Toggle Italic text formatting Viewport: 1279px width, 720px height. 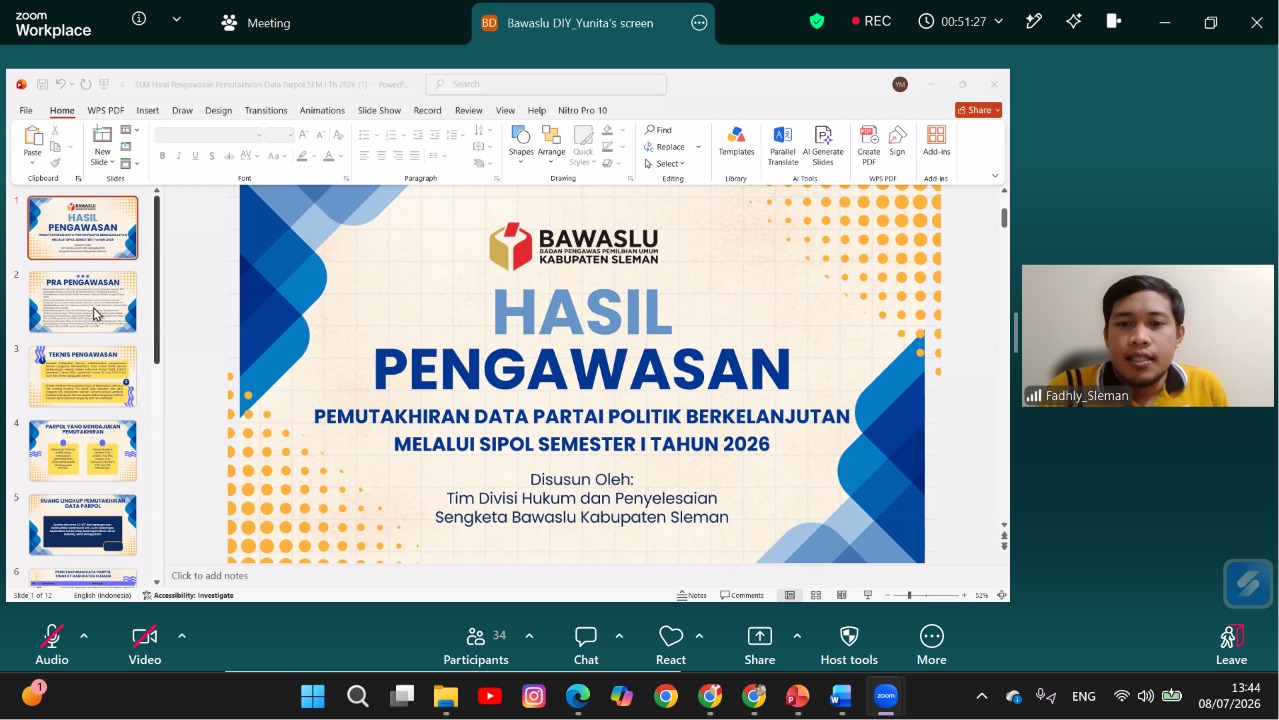click(x=179, y=156)
